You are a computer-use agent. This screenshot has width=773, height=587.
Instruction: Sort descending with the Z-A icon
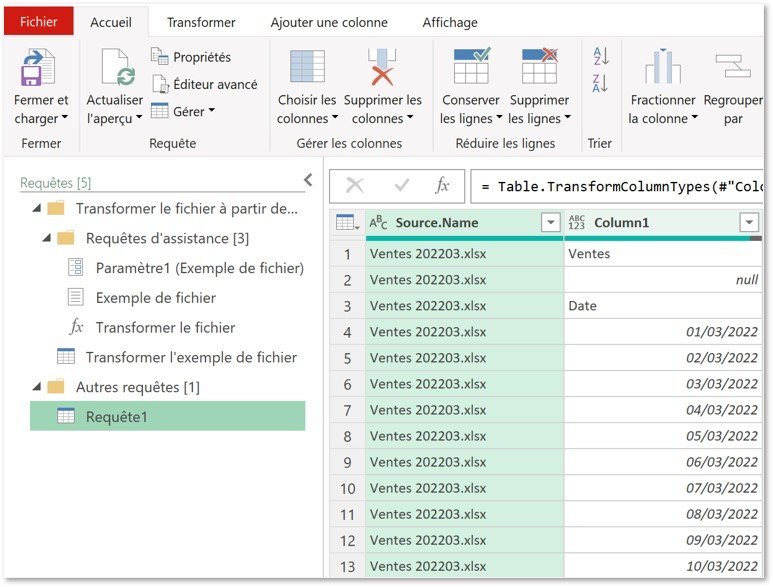pos(600,83)
